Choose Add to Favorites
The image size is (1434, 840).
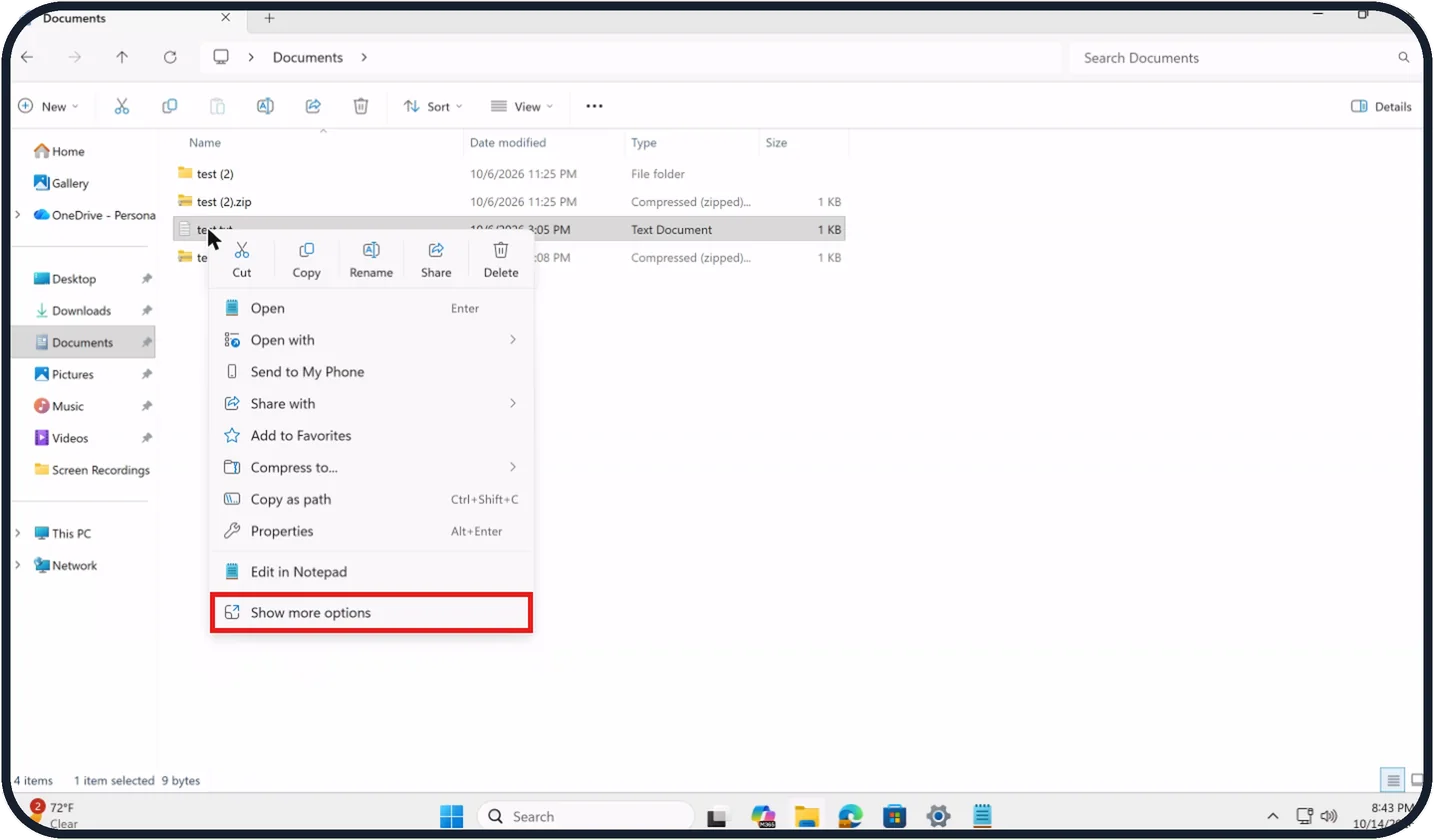[371, 435]
